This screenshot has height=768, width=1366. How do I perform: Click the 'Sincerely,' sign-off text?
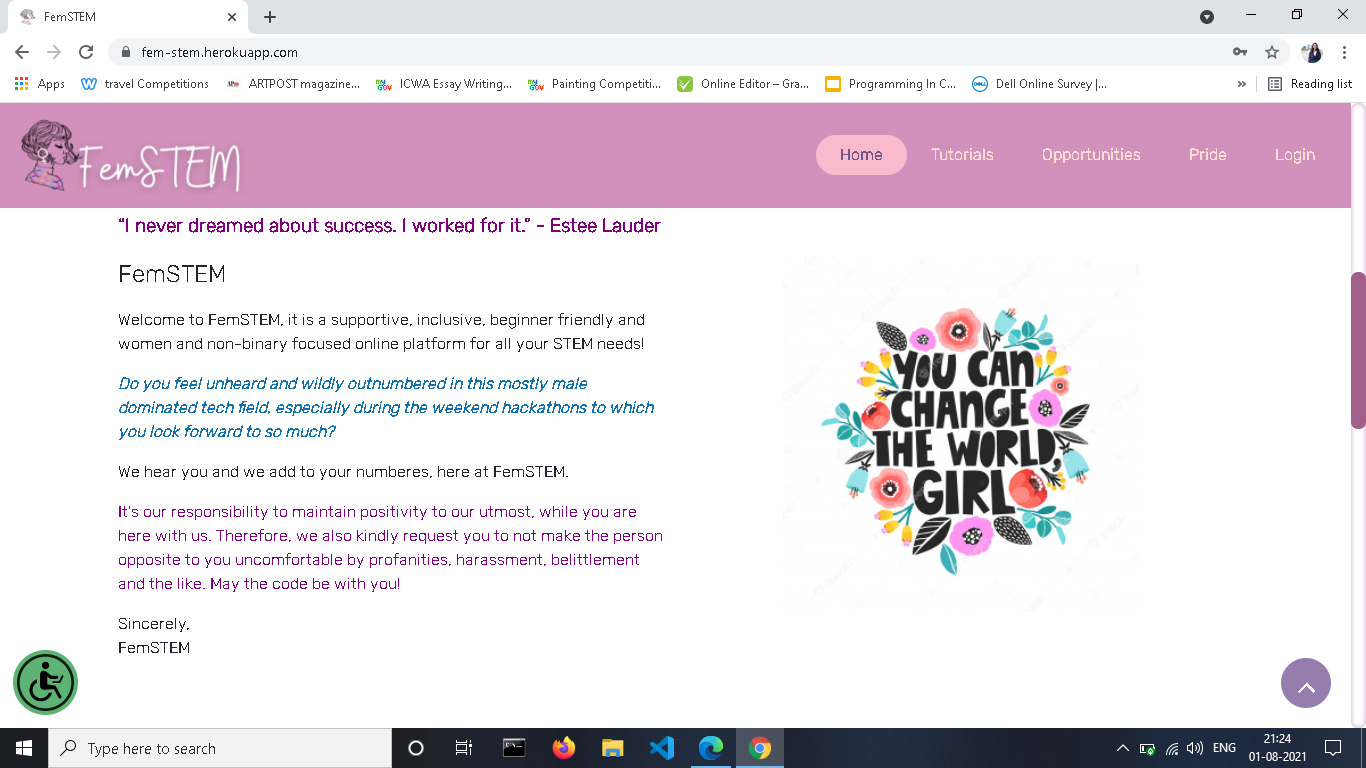pyautogui.click(x=154, y=624)
